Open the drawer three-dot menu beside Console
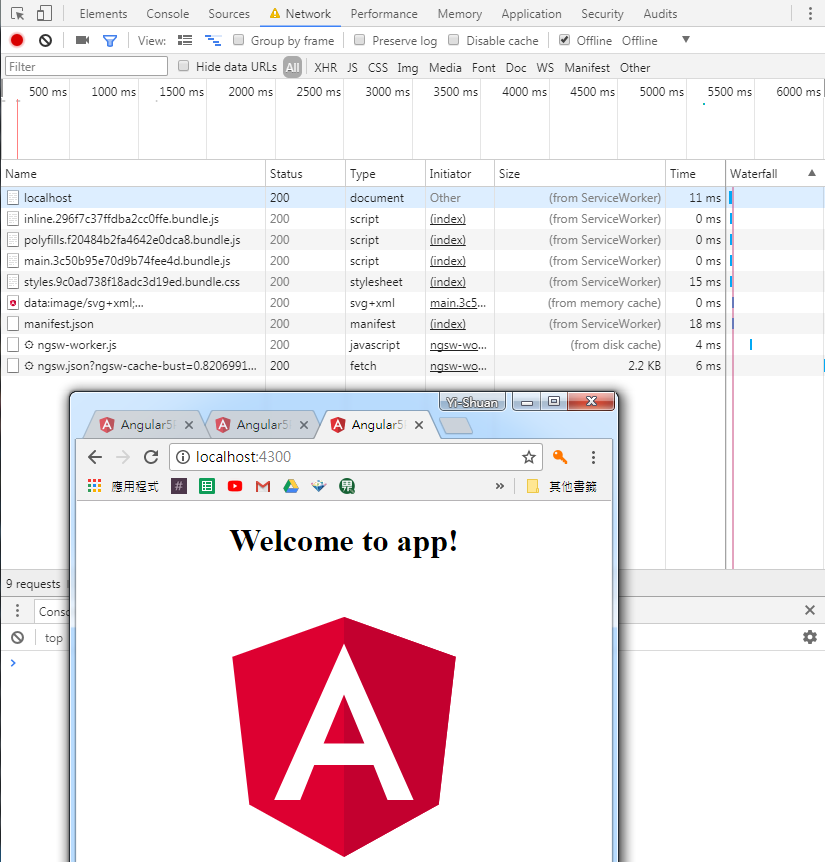The width and height of the screenshot is (825, 862). click(x=18, y=610)
